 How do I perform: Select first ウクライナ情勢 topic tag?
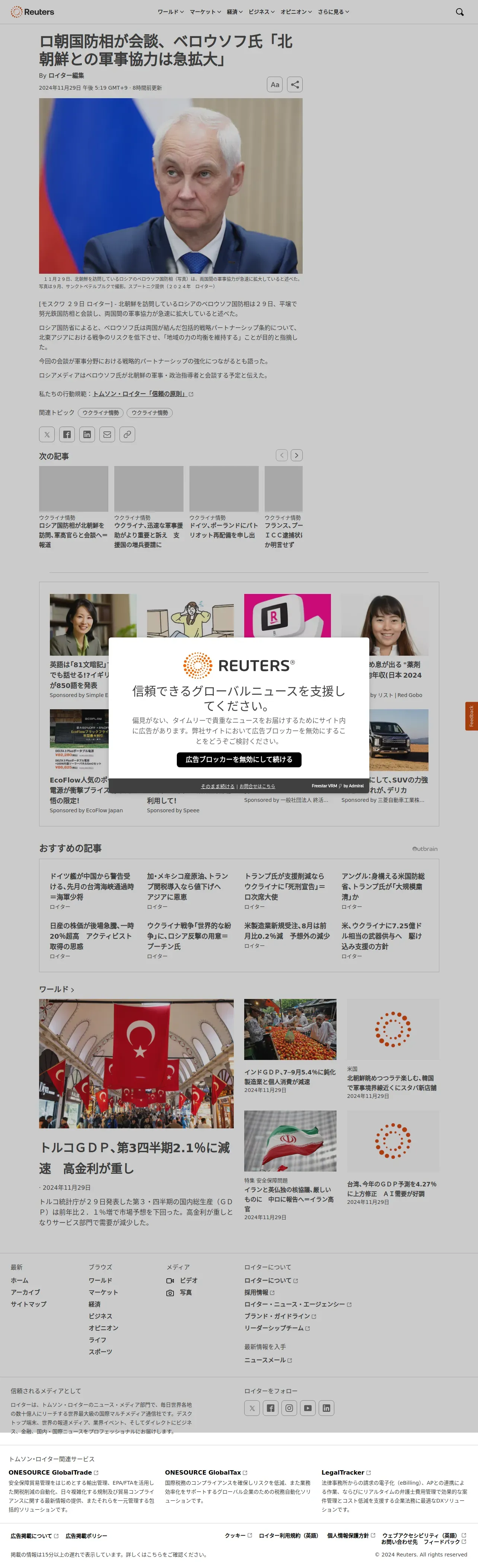(x=101, y=413)
